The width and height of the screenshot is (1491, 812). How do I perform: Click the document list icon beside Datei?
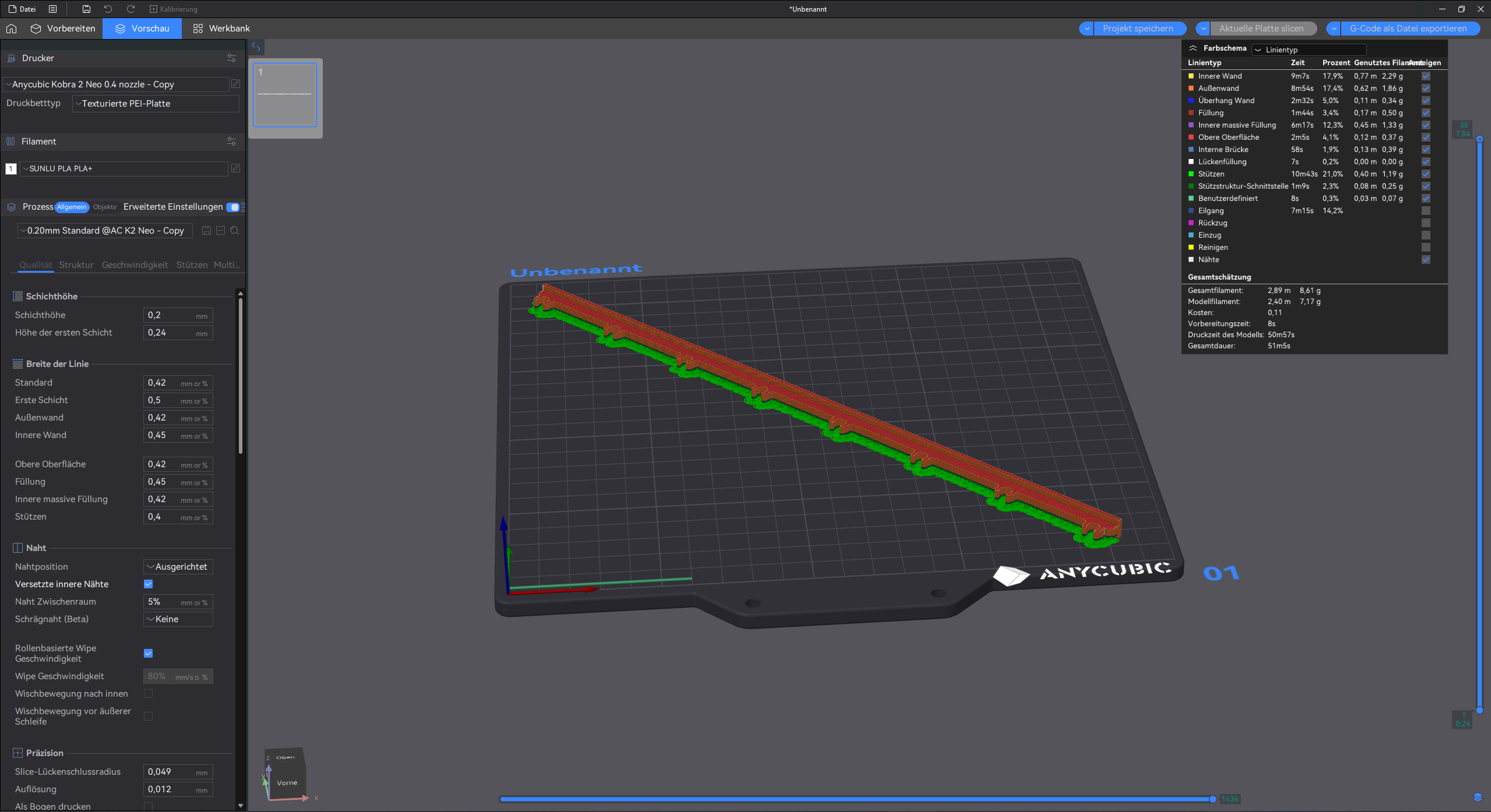tap(52, 9)
